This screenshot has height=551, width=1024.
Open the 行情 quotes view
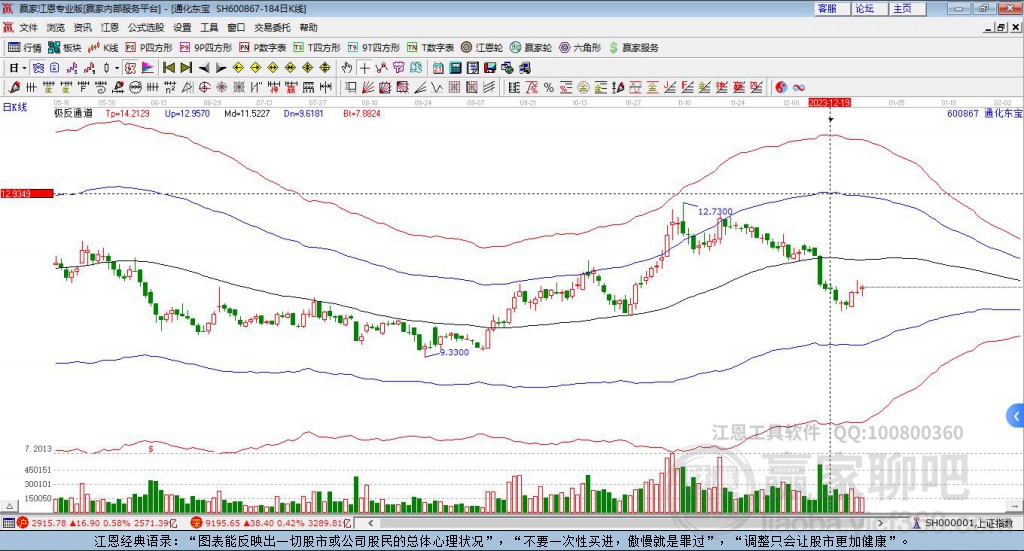point(24,48)
